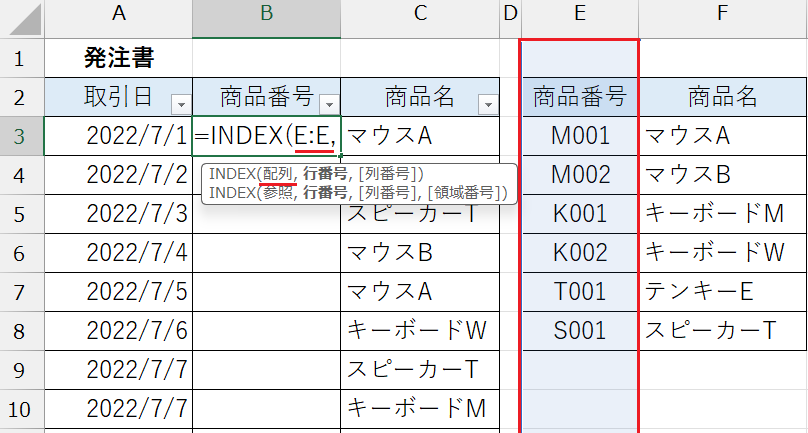Open the 取引日 filter dropdown

coord(180,103)
